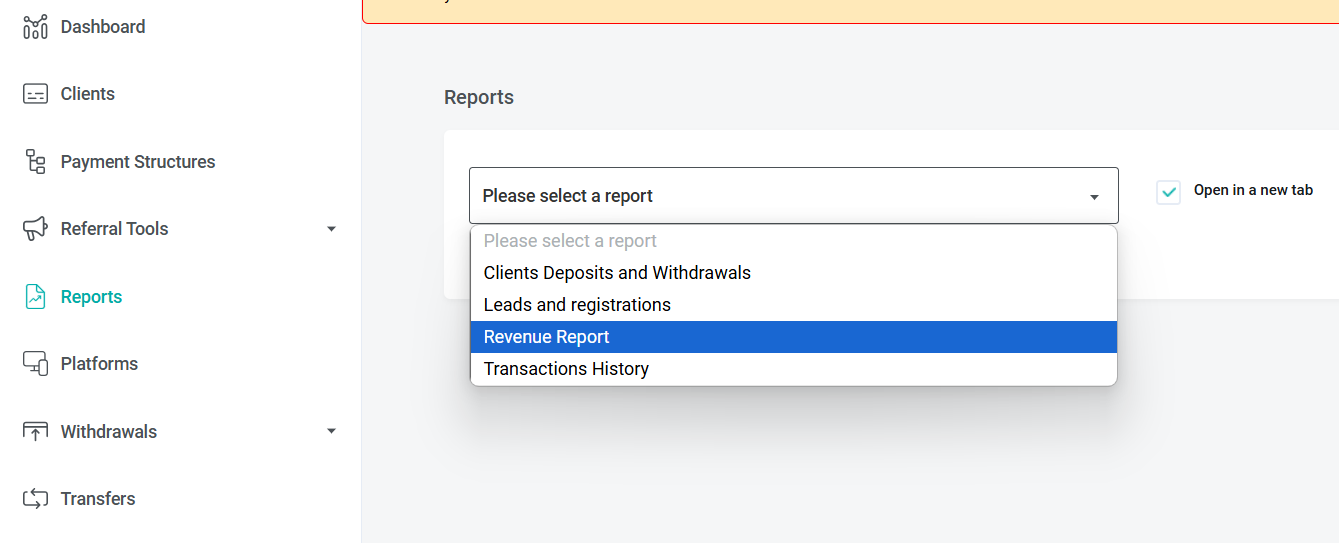Open the Transfers page
The height and width of the screenshot is (543, 1339).
(98, 499)
